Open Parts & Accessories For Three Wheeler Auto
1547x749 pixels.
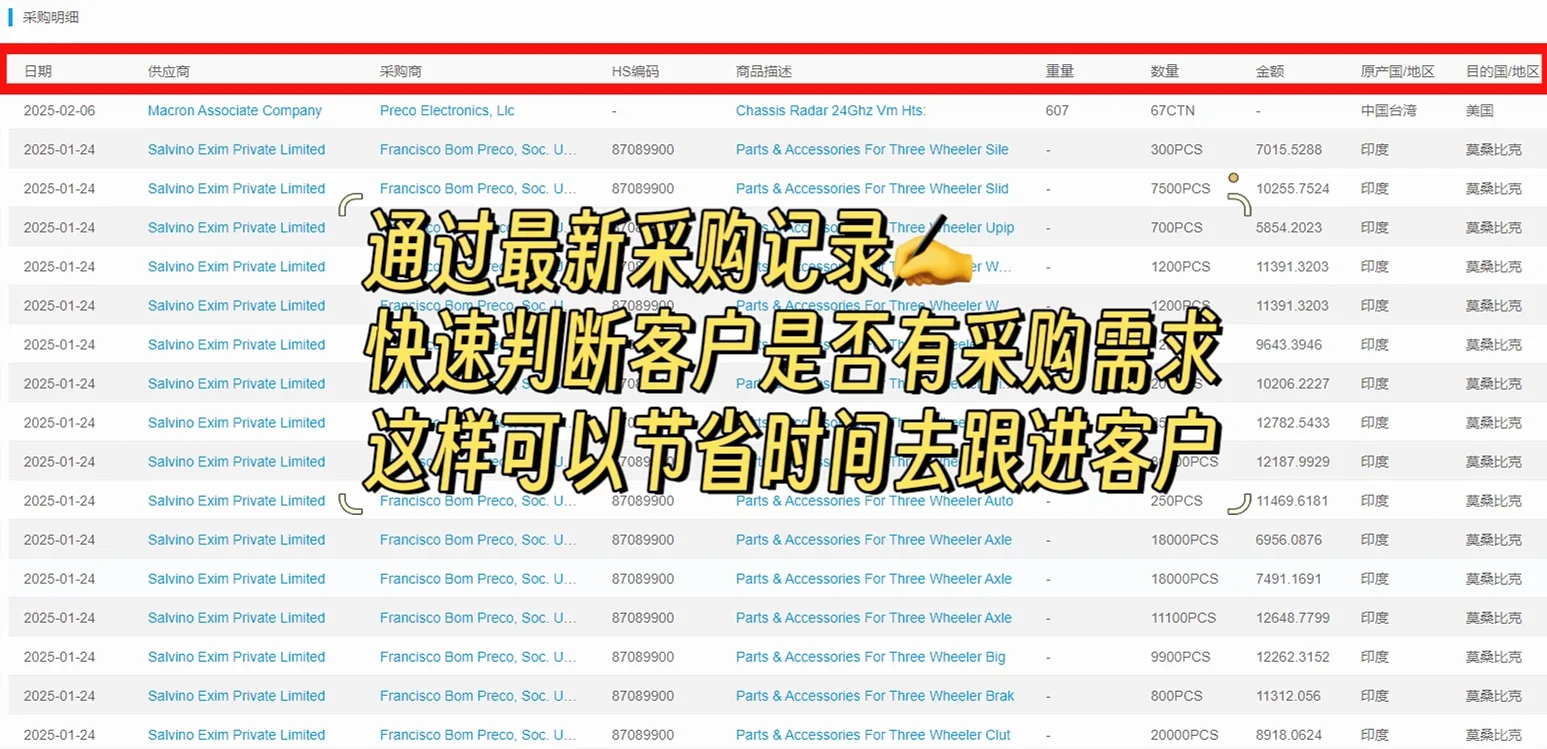[x=874, y=500]
